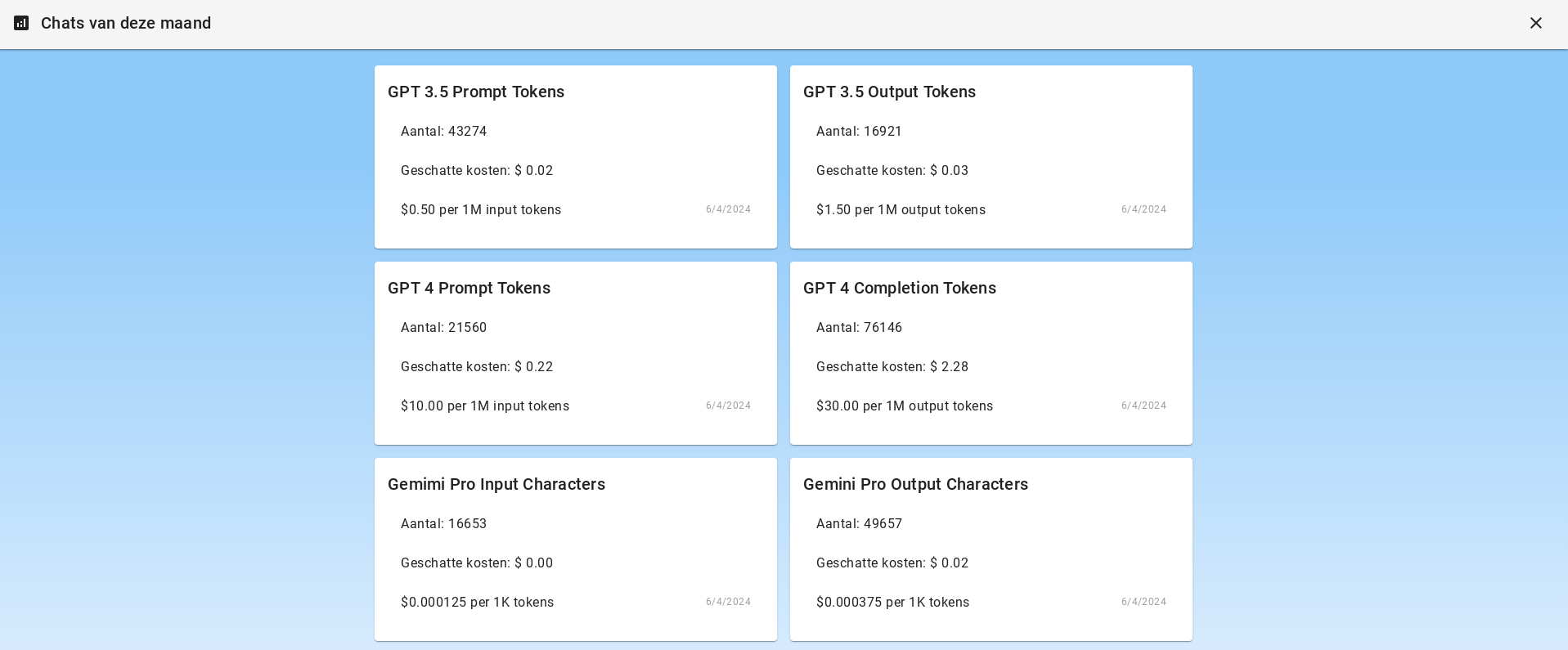Click the date in GPT 4 Prompt Tokens card
Image resolution: width=1568 pixels, height=650 pixels.
[728, 406]
